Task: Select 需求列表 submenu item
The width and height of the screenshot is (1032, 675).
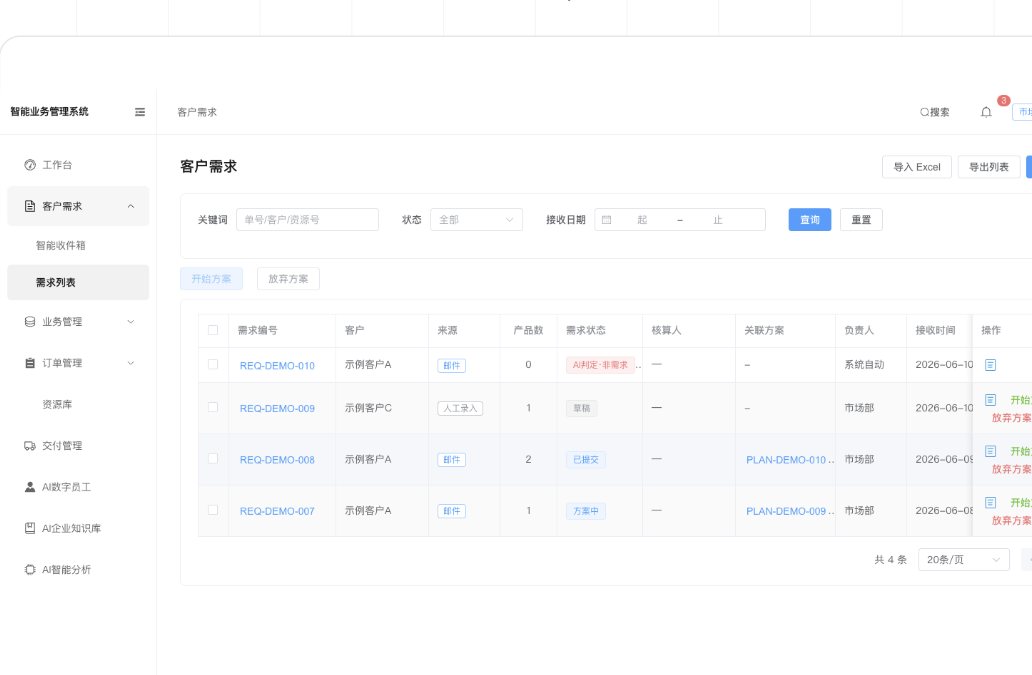Action: [78, 282]
